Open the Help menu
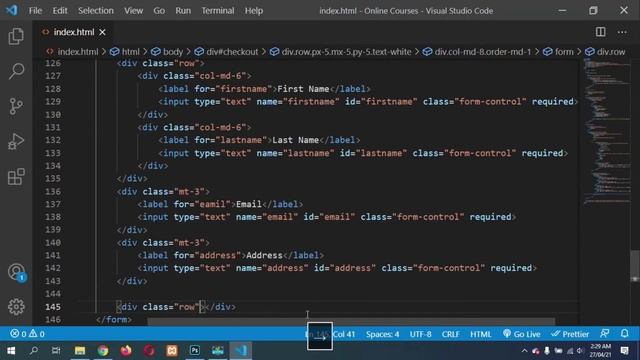This screenshot has width=640, height=360. coord(253,11)
